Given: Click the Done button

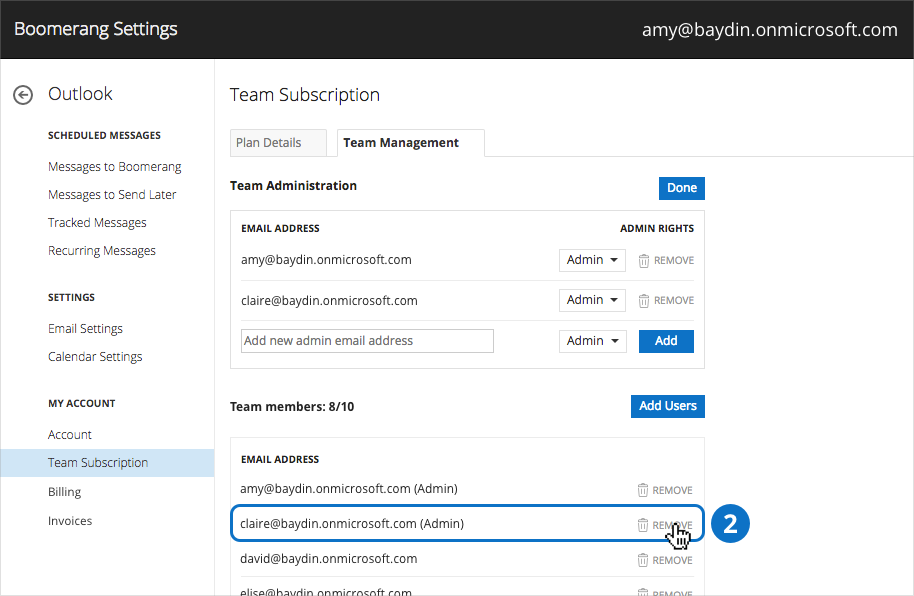Looking at the screenshot, I should [x=681, y=188].
